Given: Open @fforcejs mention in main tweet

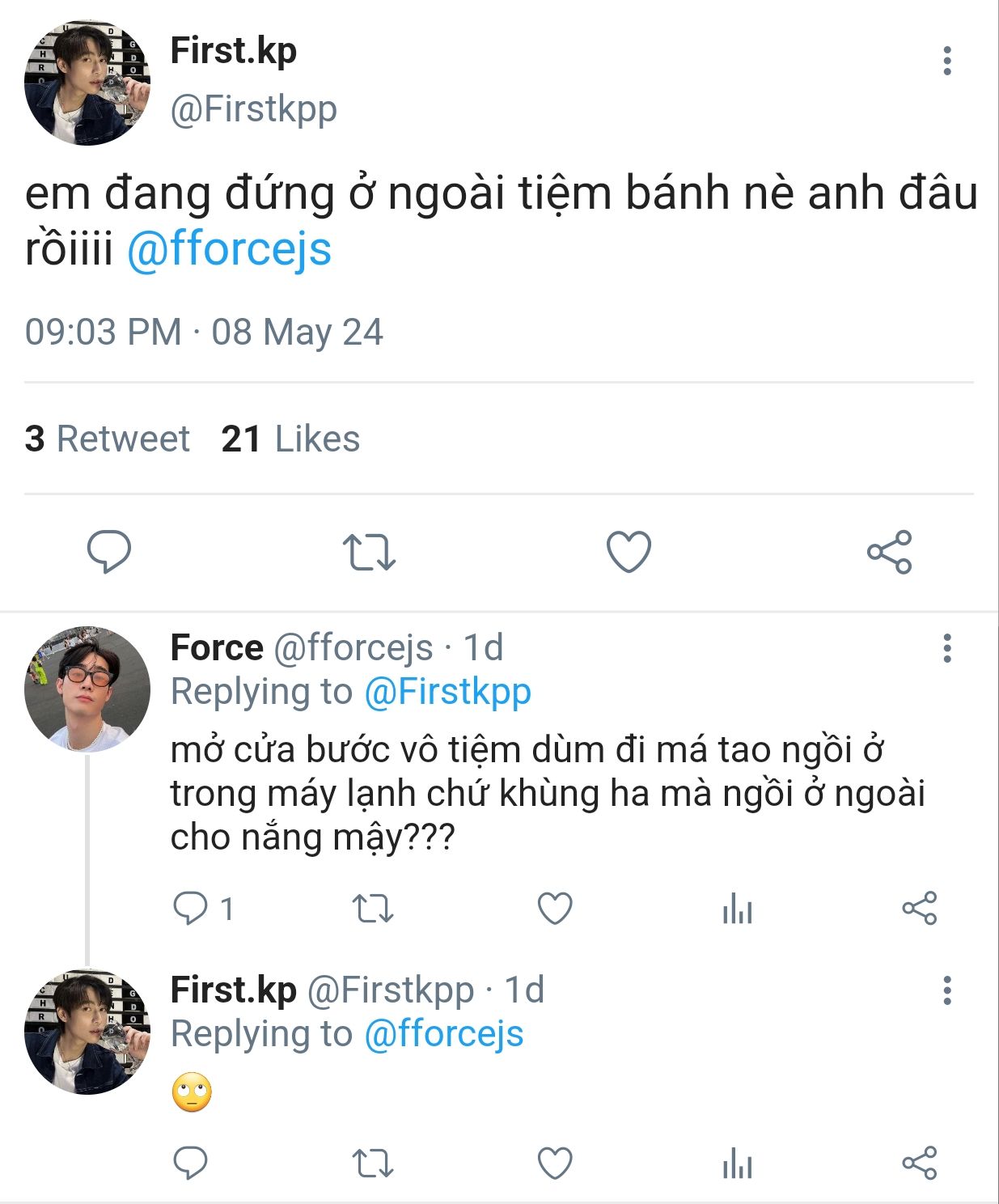Looking at the screenshot, I should pyautogui.click(x=229, y=249).
